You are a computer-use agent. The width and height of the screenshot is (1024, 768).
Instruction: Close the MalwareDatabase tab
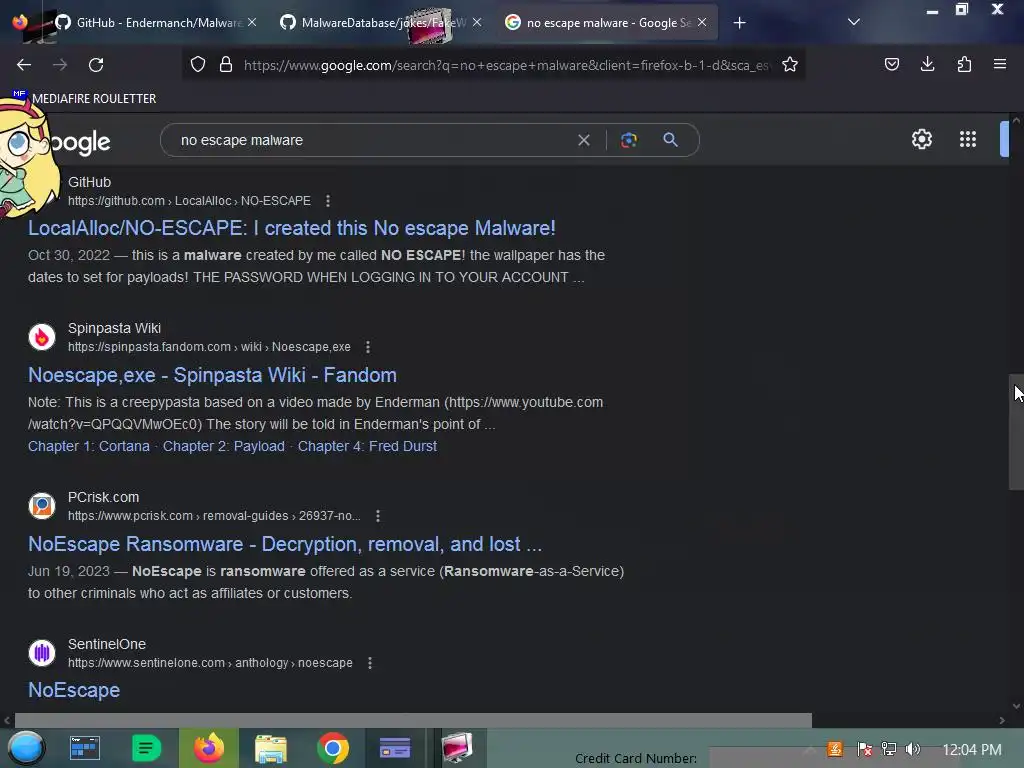coord(477,22)
